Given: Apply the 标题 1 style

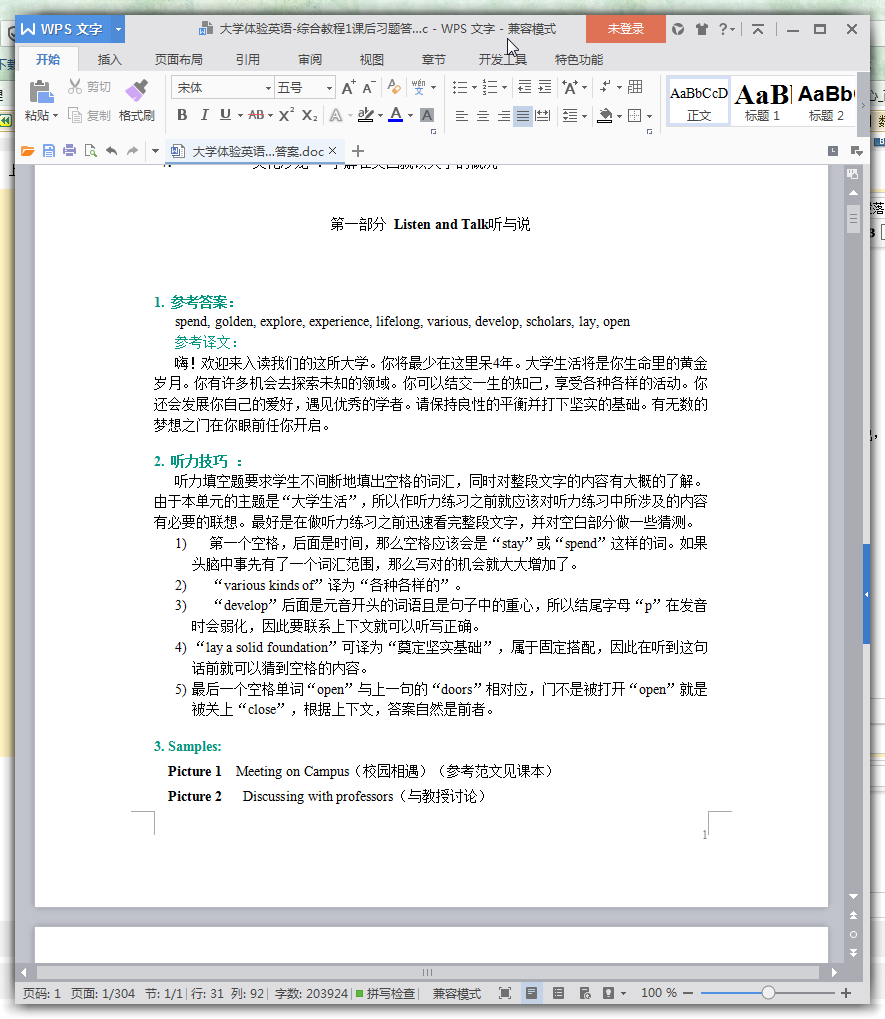Looking at the screenshot, I should [x=762, y=102].
